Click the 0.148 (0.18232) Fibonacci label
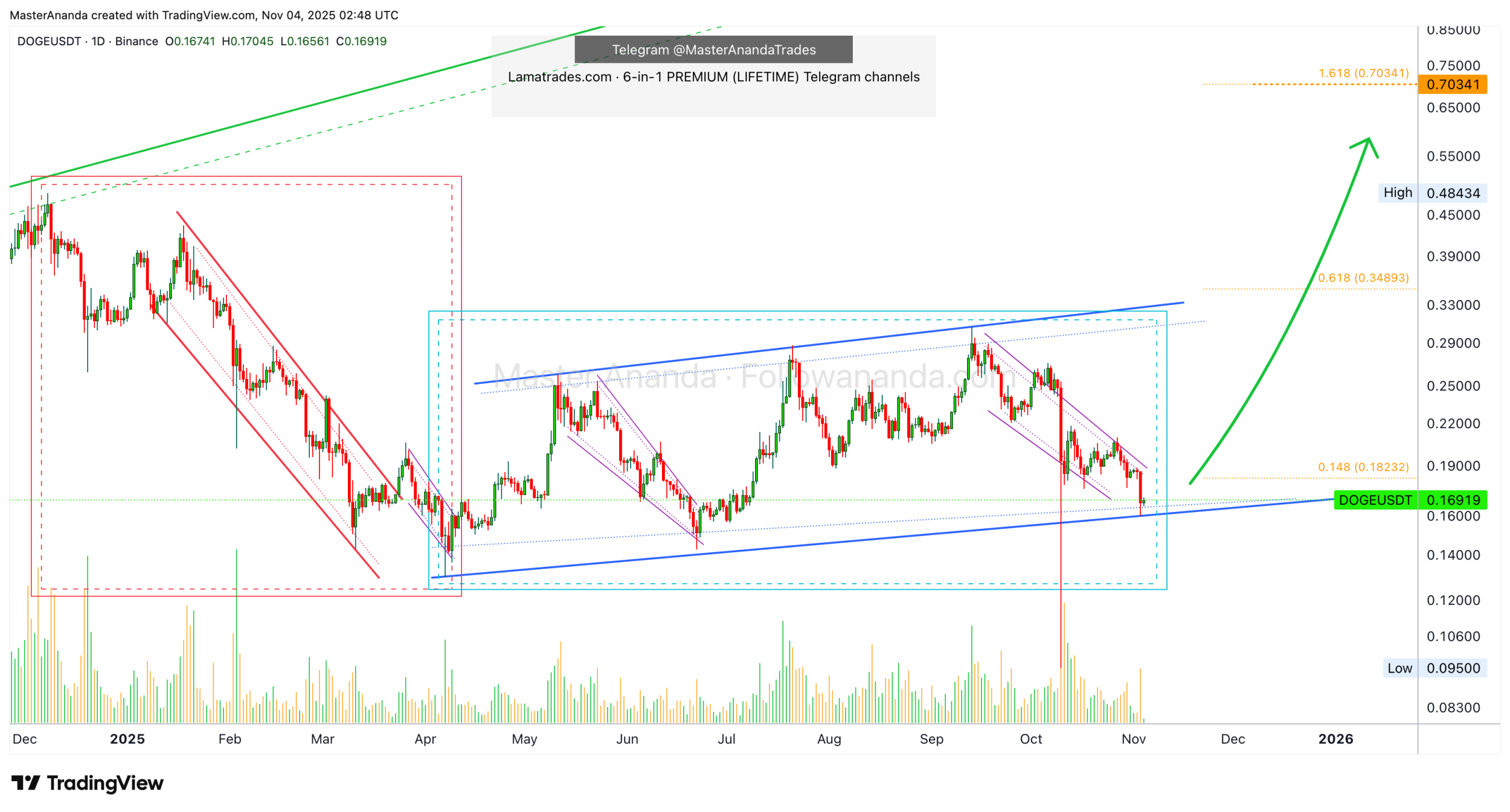Viewport: 1510px width, 812px height. [x=1363, y=467]
